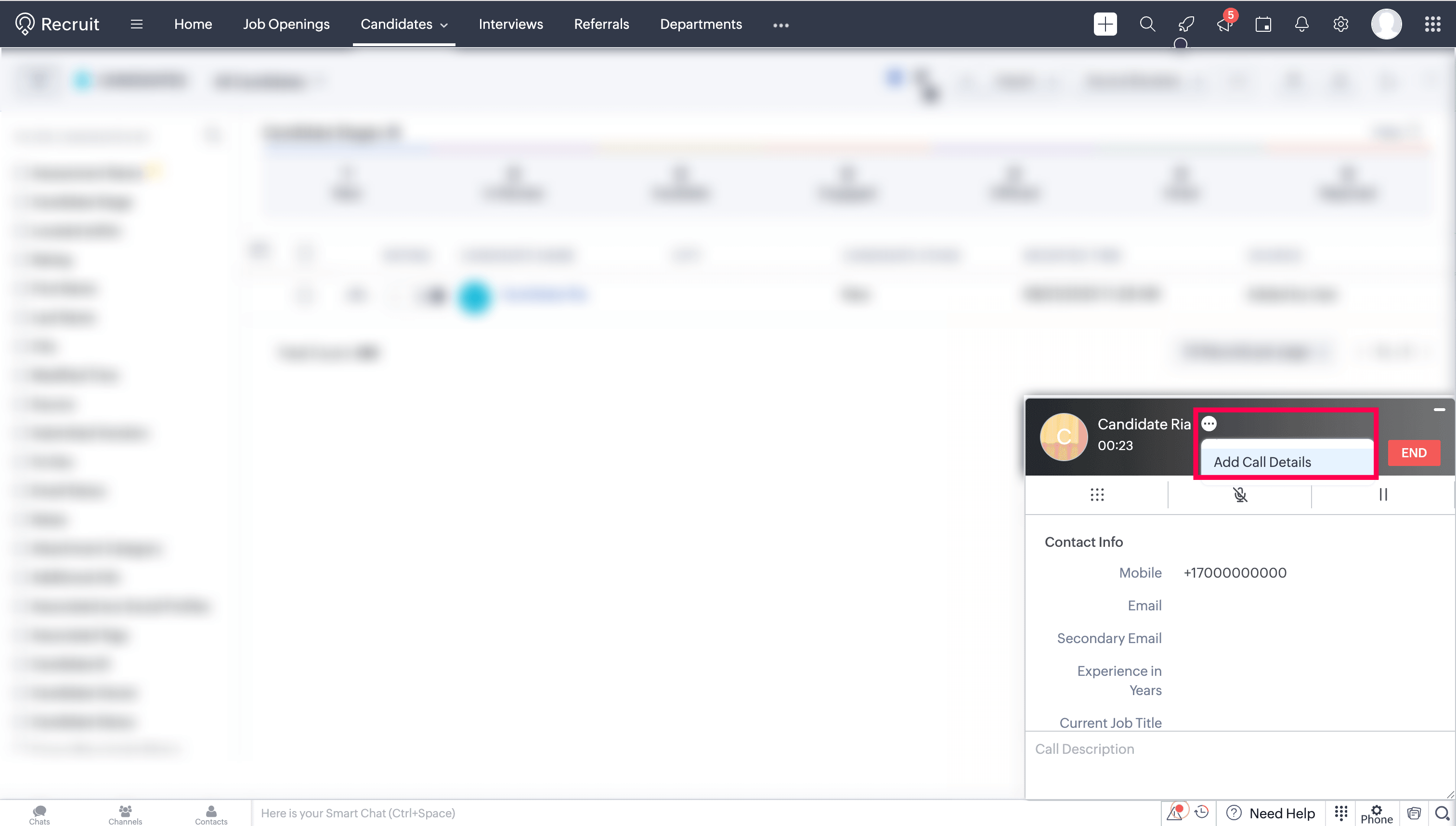The image size is (1456, 826).
Task: Open setup gear settings
Action: (1340, 24)
